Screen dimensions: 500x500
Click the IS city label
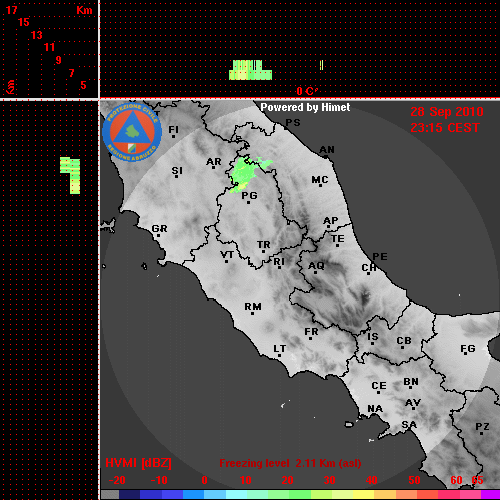(x=373, y=337)
